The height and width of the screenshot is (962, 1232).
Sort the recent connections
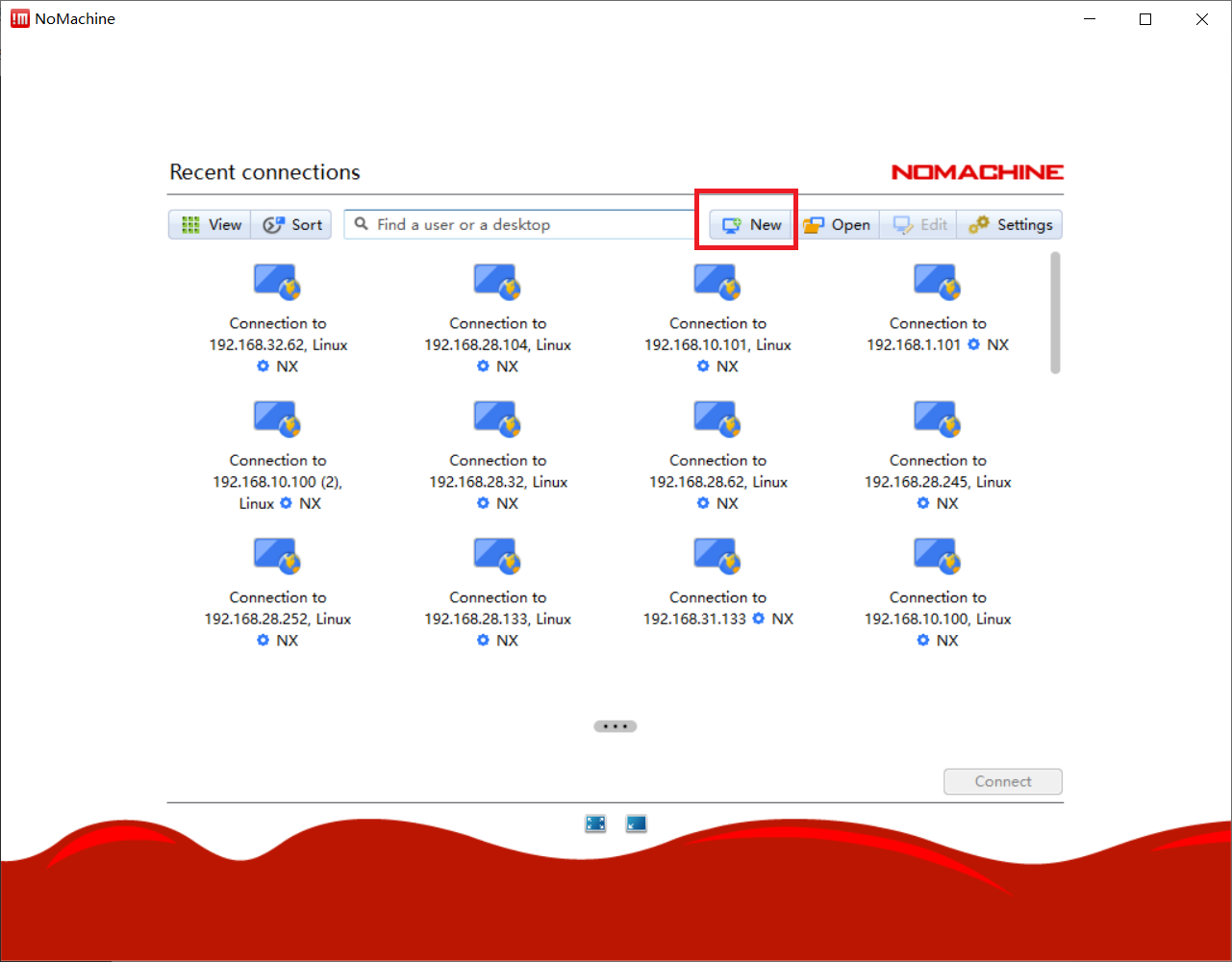[292, 225]
